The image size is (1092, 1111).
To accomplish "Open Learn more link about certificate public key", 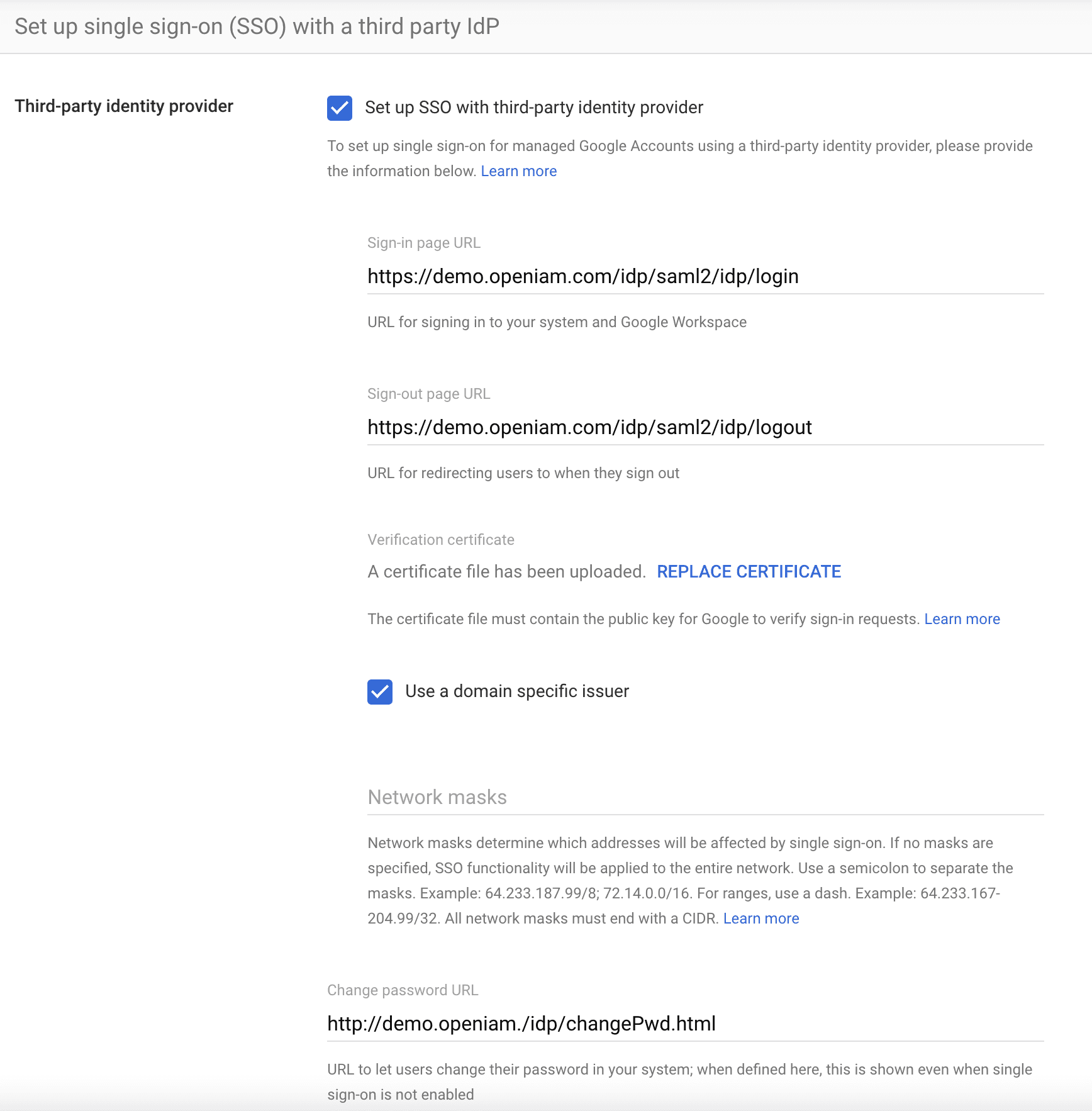I will click(962, 619).
